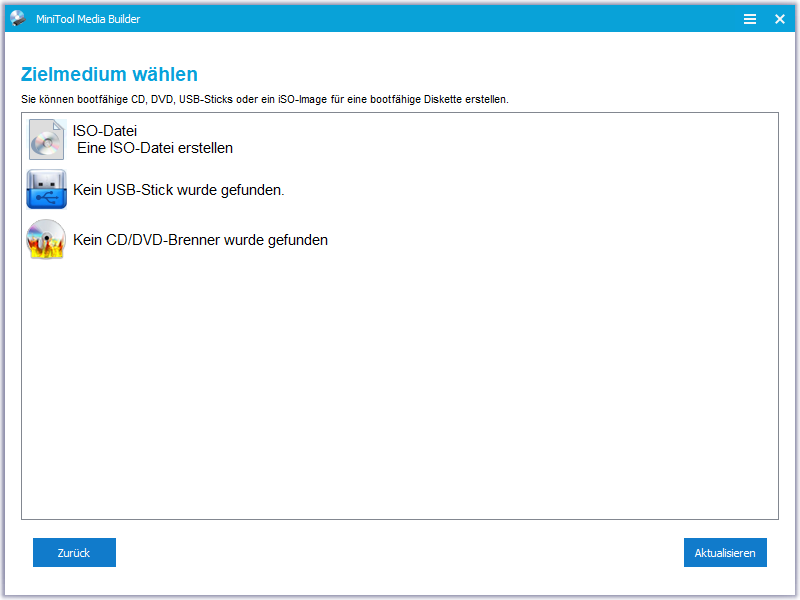This screenshot has width=800, height=600.
Task: Open the hamburger menu in title bar
Action: point(749,19)
